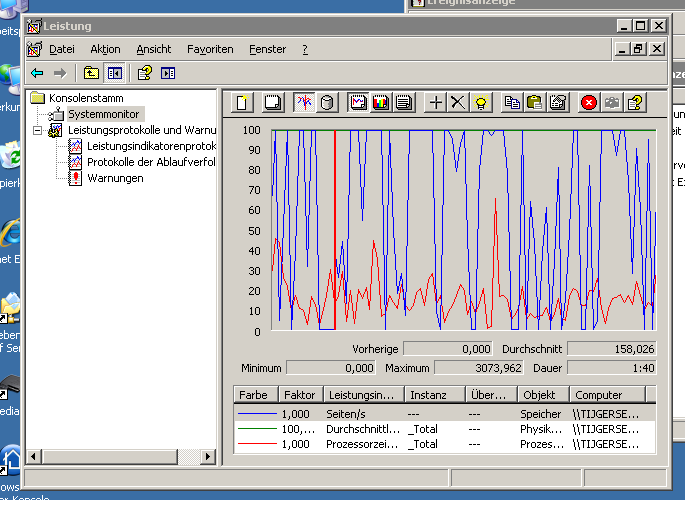Toggle the Highlight lightbulb icon
This screenshot has height=505, width=685.
pyautogui.click(x=481, y=103)
